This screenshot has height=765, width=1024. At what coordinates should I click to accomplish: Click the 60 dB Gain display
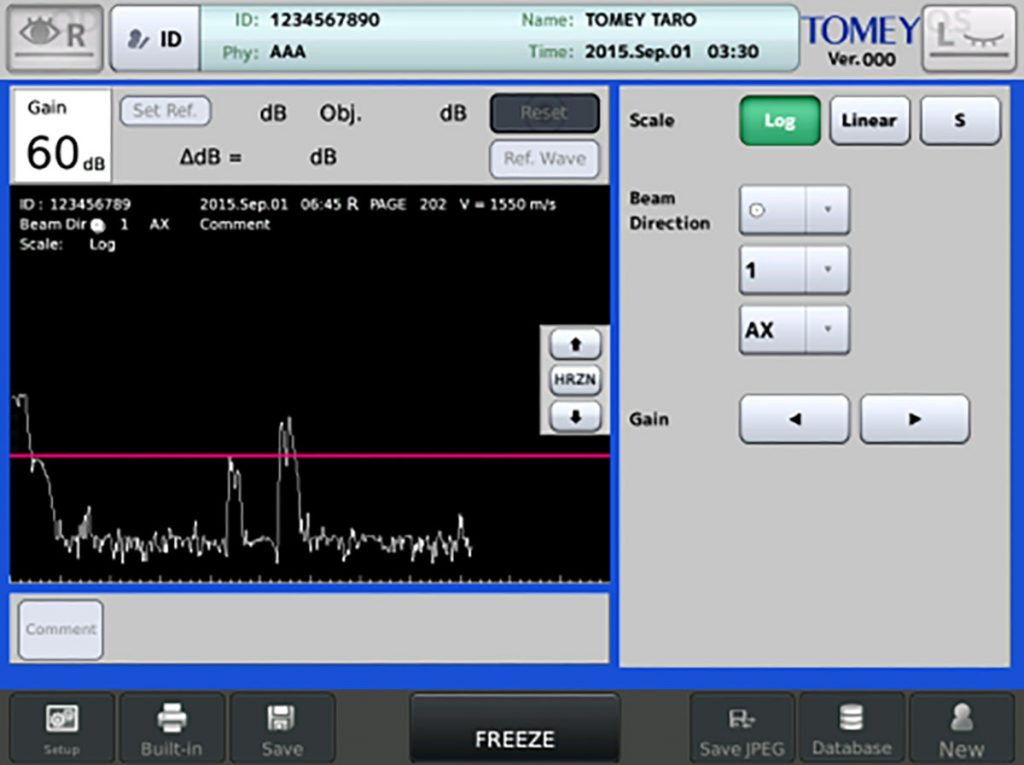click(63, 137)
